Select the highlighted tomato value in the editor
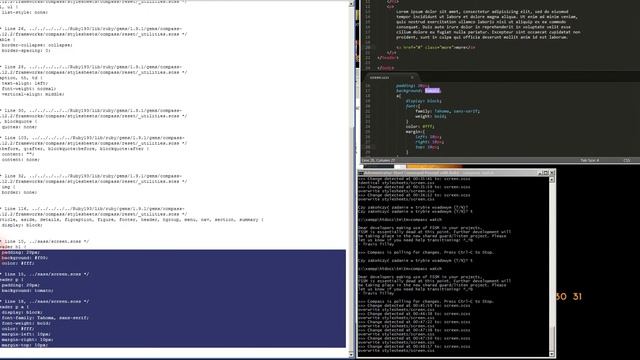This screenshot has height=360, width=640. [432, 91]
